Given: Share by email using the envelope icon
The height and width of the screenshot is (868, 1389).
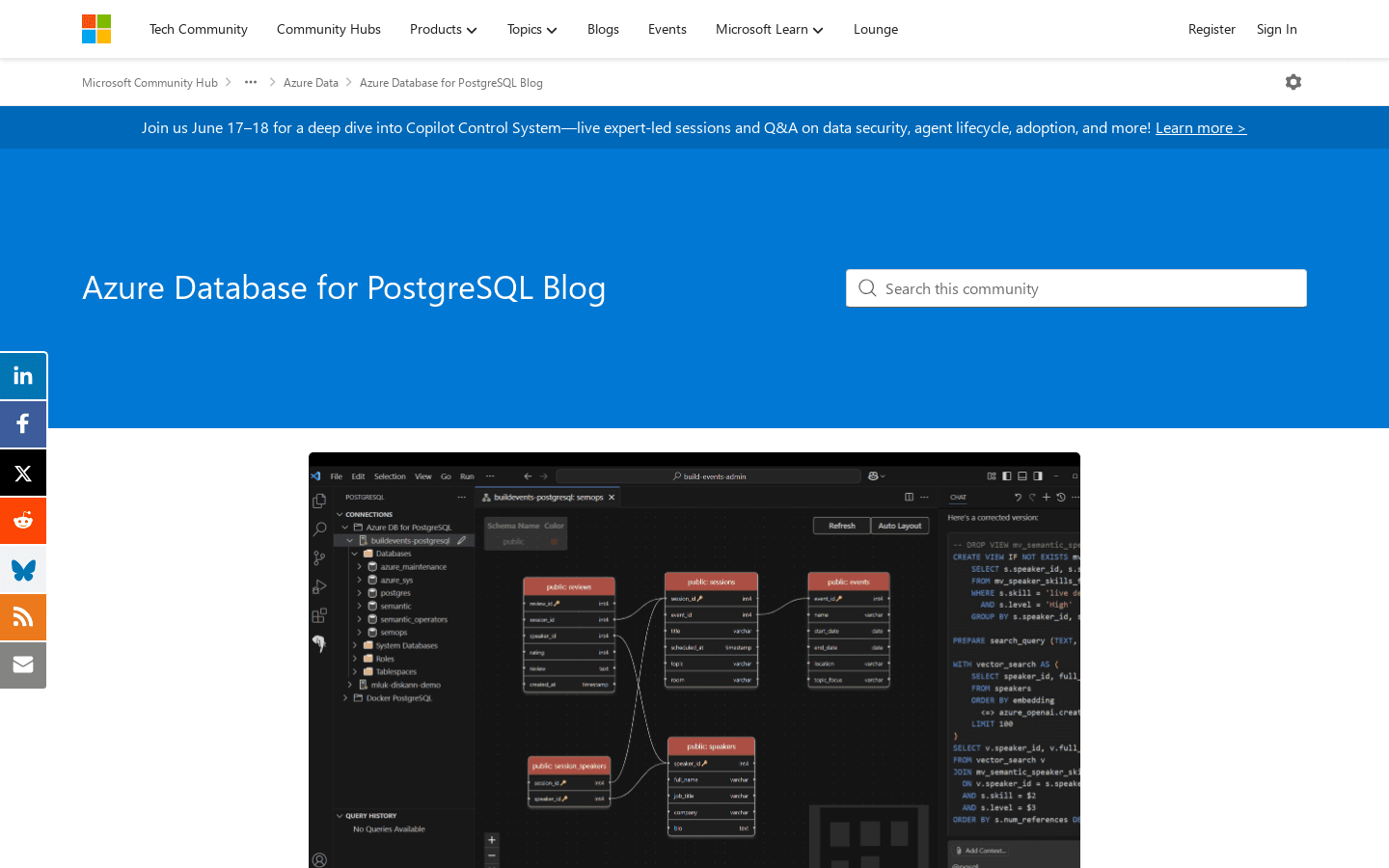Looking at the screenshot, I should coord(23,665).
